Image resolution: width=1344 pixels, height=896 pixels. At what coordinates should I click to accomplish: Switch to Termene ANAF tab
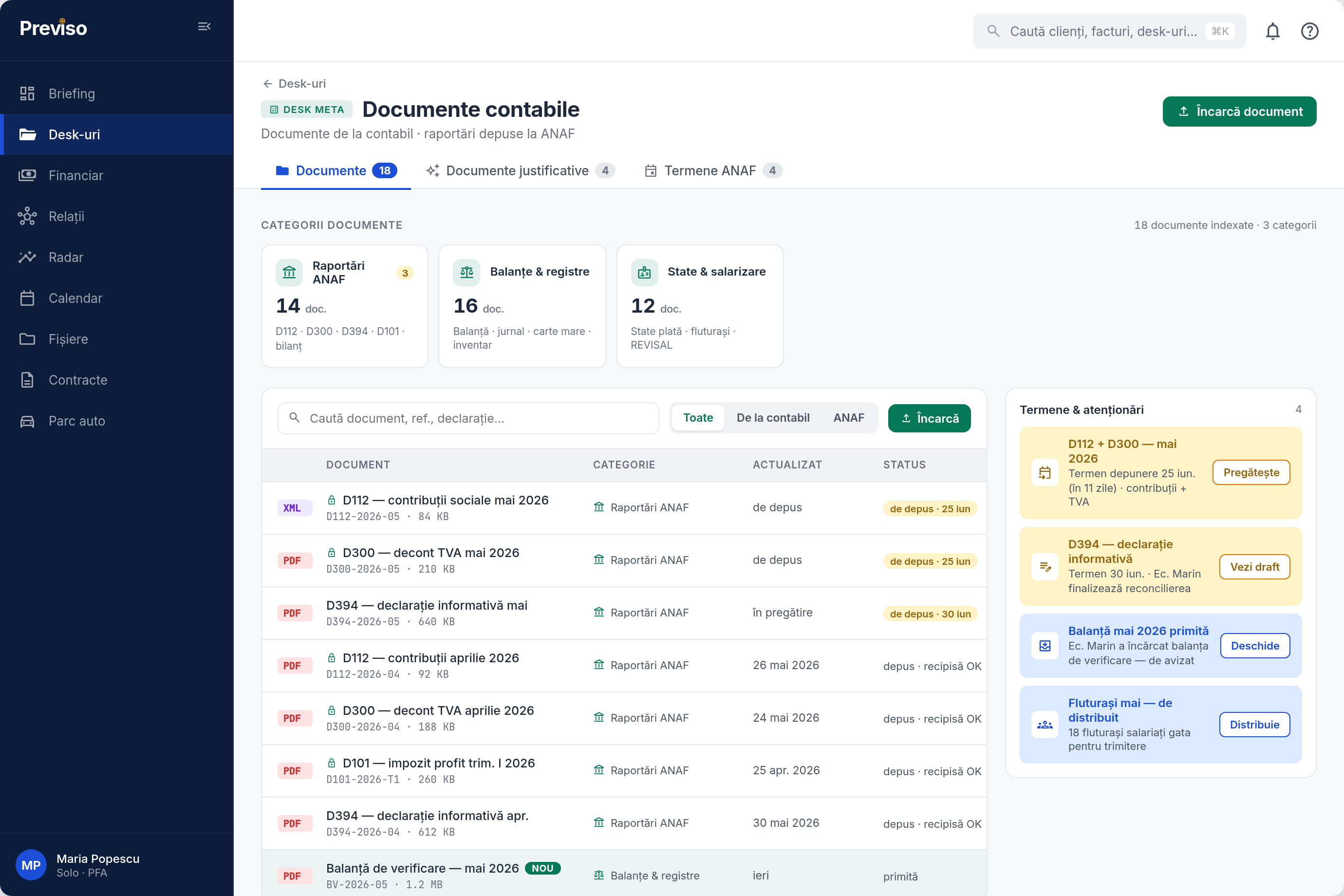coord(713,170)
